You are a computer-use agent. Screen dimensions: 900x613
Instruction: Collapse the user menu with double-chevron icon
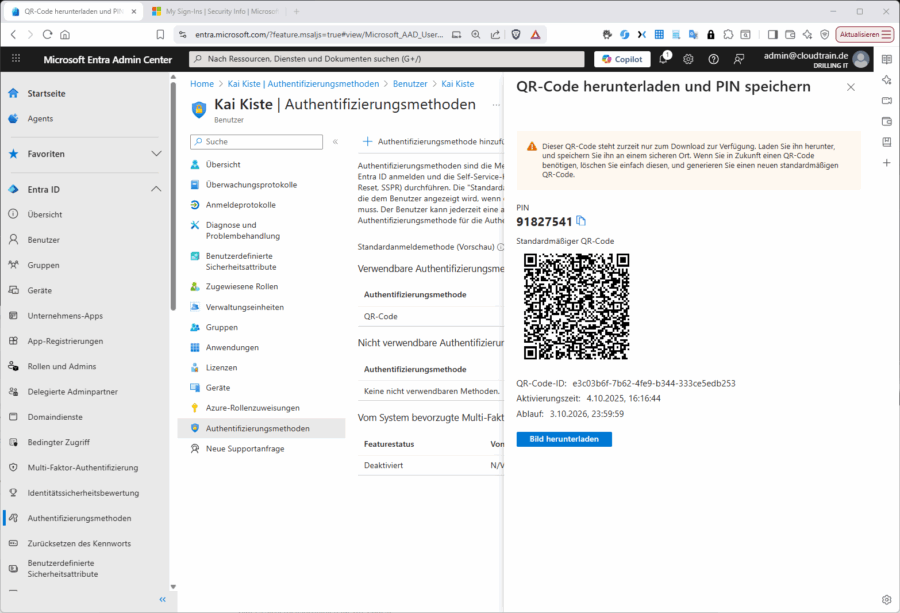pos(335,142)
